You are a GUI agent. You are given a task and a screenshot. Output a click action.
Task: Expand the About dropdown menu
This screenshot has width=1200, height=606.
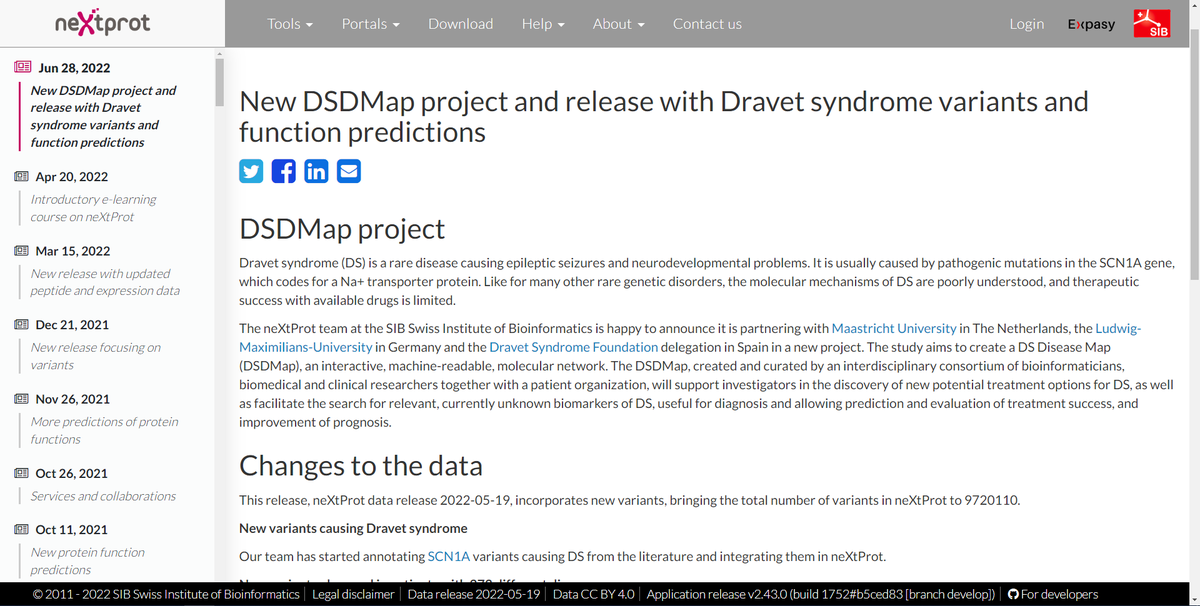pyautogui.click(x=619, y=23)
